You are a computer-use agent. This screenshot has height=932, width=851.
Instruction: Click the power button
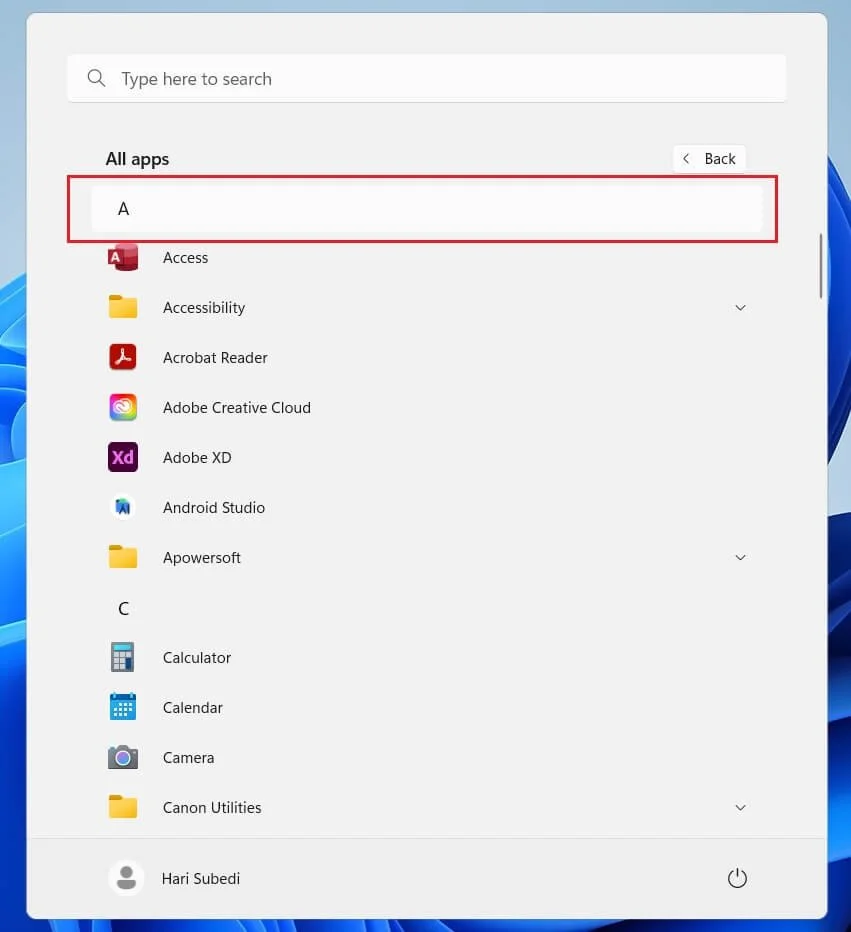point(737,877)
